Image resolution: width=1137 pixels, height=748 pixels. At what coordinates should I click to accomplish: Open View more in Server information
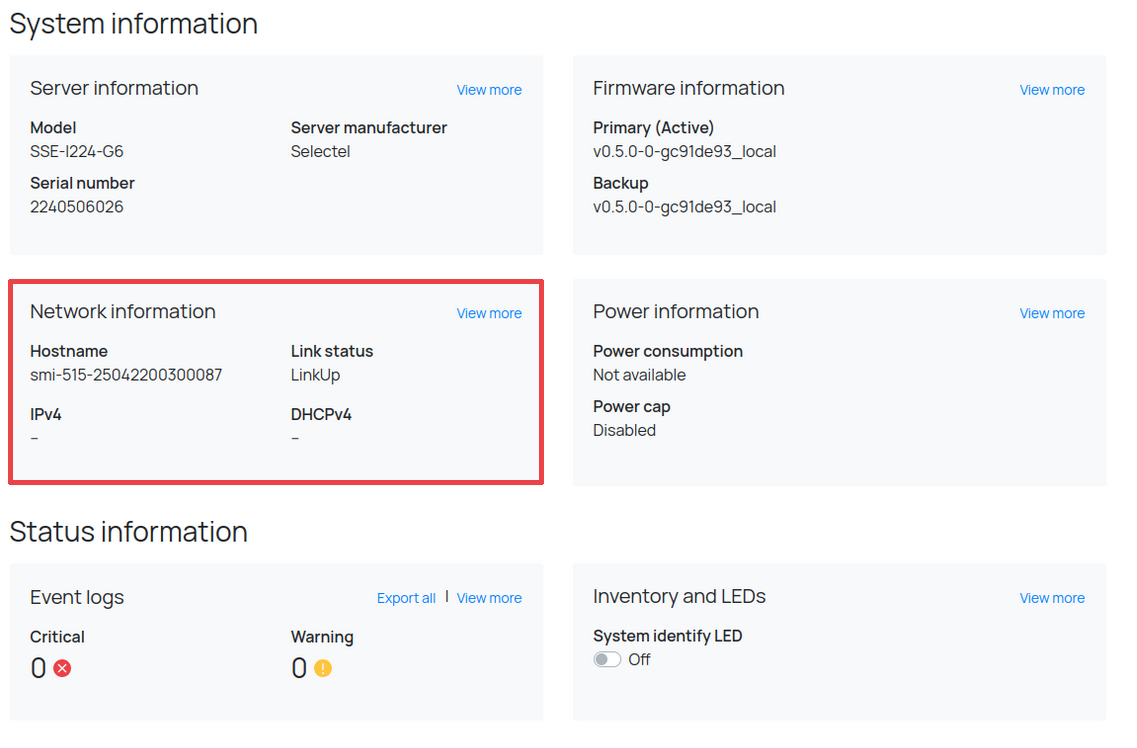[x=489, y=90]
